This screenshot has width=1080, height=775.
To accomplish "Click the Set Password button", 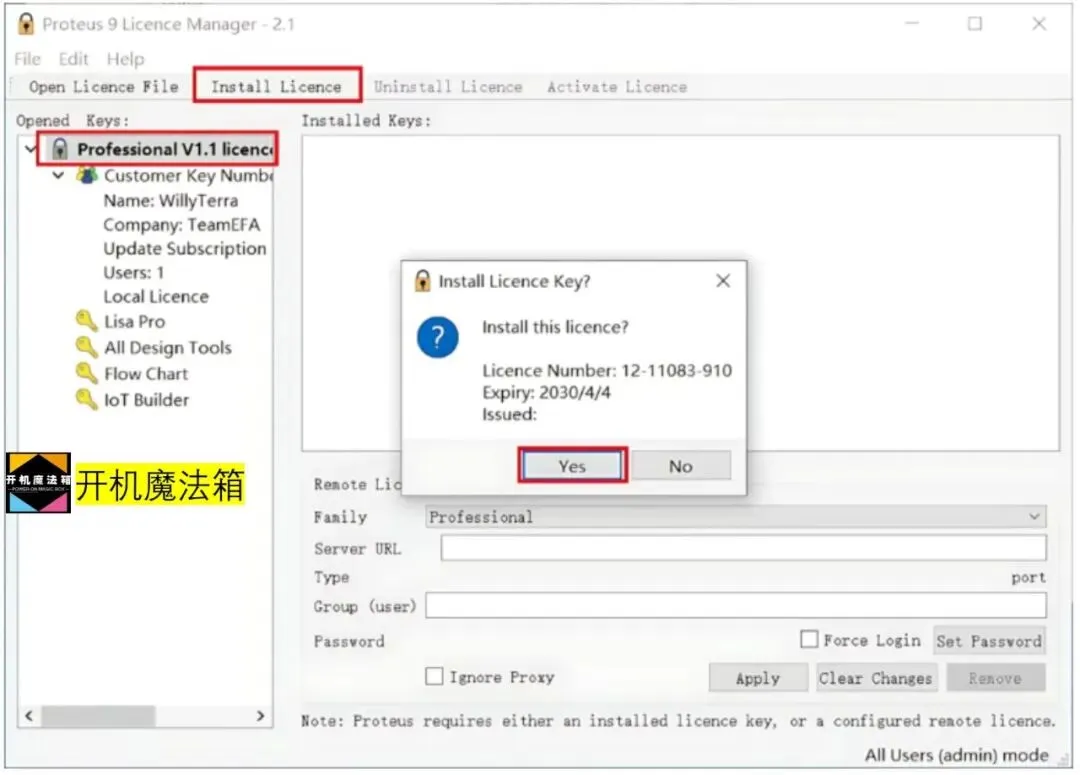I will [989, 641].
